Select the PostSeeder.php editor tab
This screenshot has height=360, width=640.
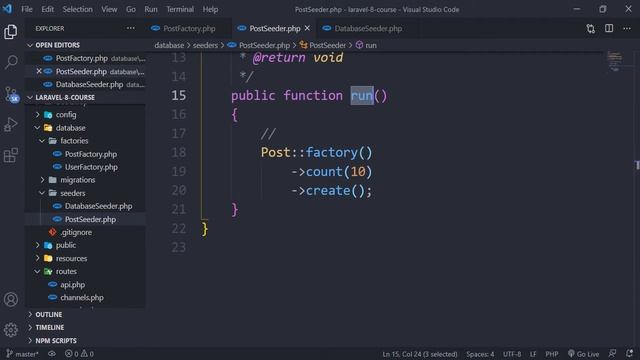275,28
